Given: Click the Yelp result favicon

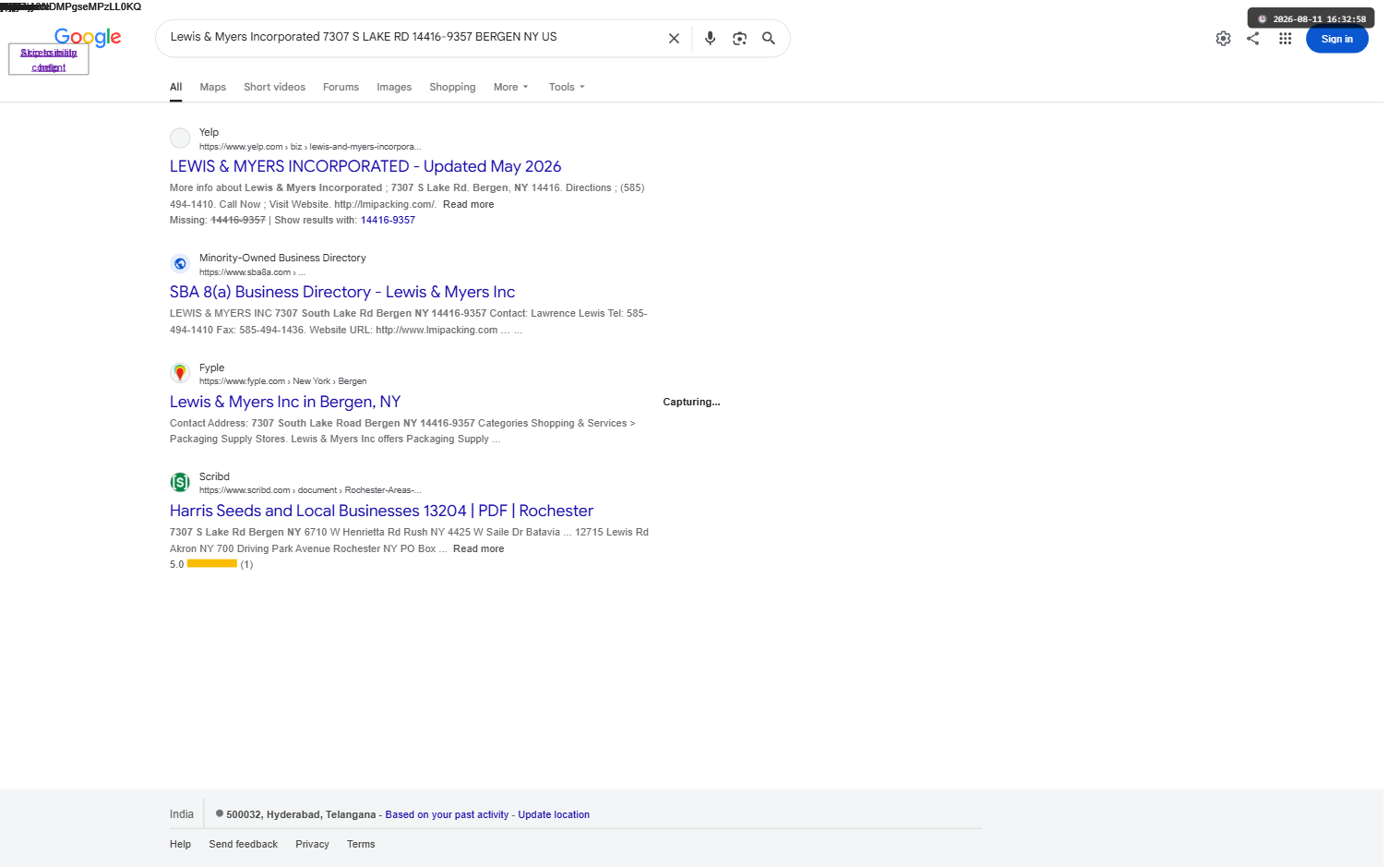Looking at the screenshot, I should click(x=180, y=138).
